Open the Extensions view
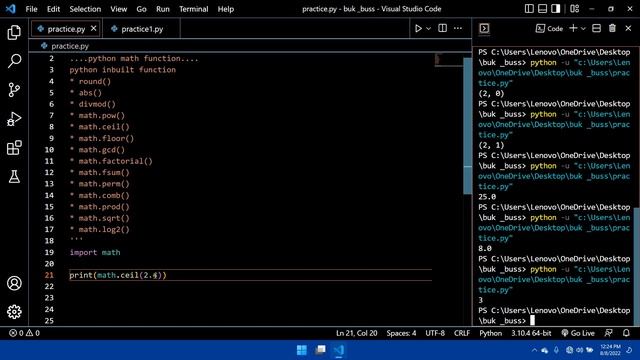The height and width of the screenshot is (360, 640). point(14,148)
